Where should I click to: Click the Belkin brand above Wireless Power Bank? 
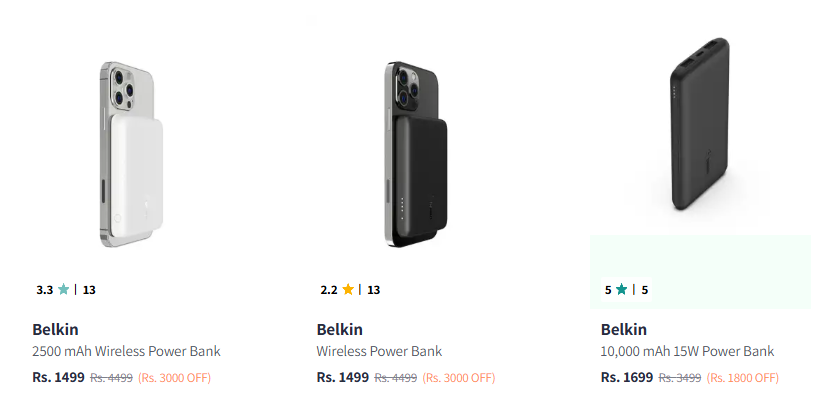coord(340,329)
